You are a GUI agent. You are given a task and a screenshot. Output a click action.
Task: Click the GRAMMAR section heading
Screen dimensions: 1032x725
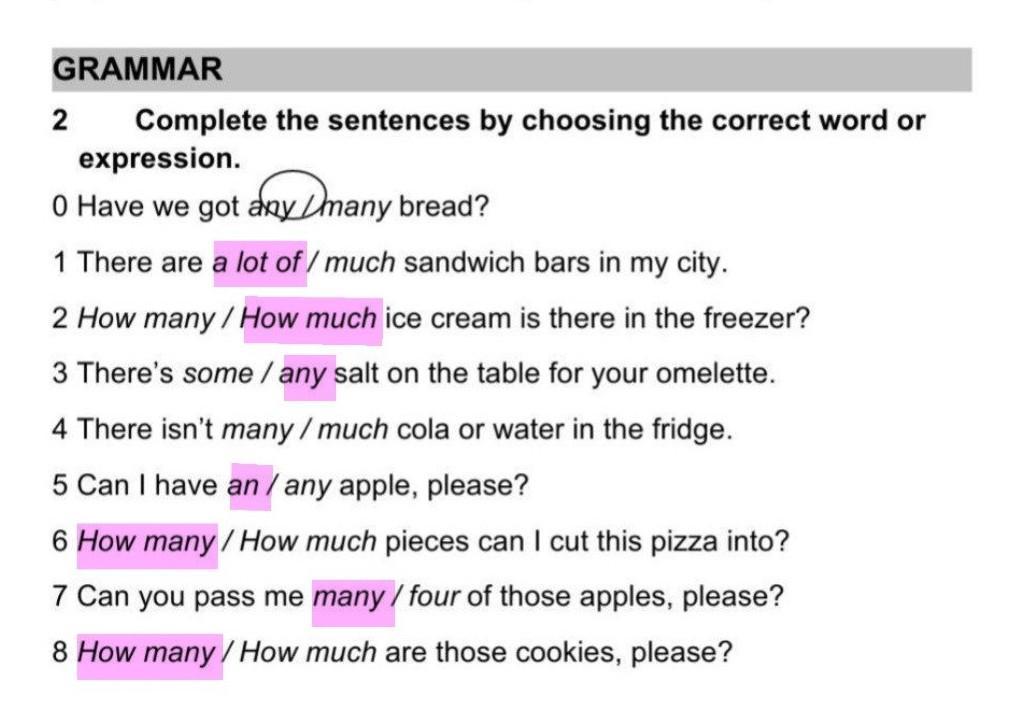point(138,70)
